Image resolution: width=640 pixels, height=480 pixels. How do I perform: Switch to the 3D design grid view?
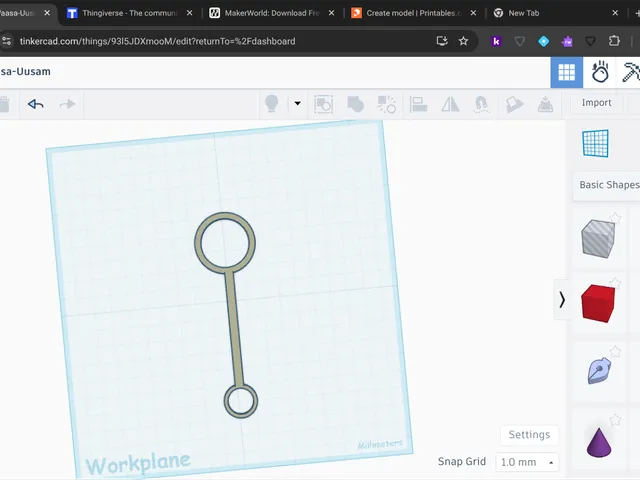point(567,73)
